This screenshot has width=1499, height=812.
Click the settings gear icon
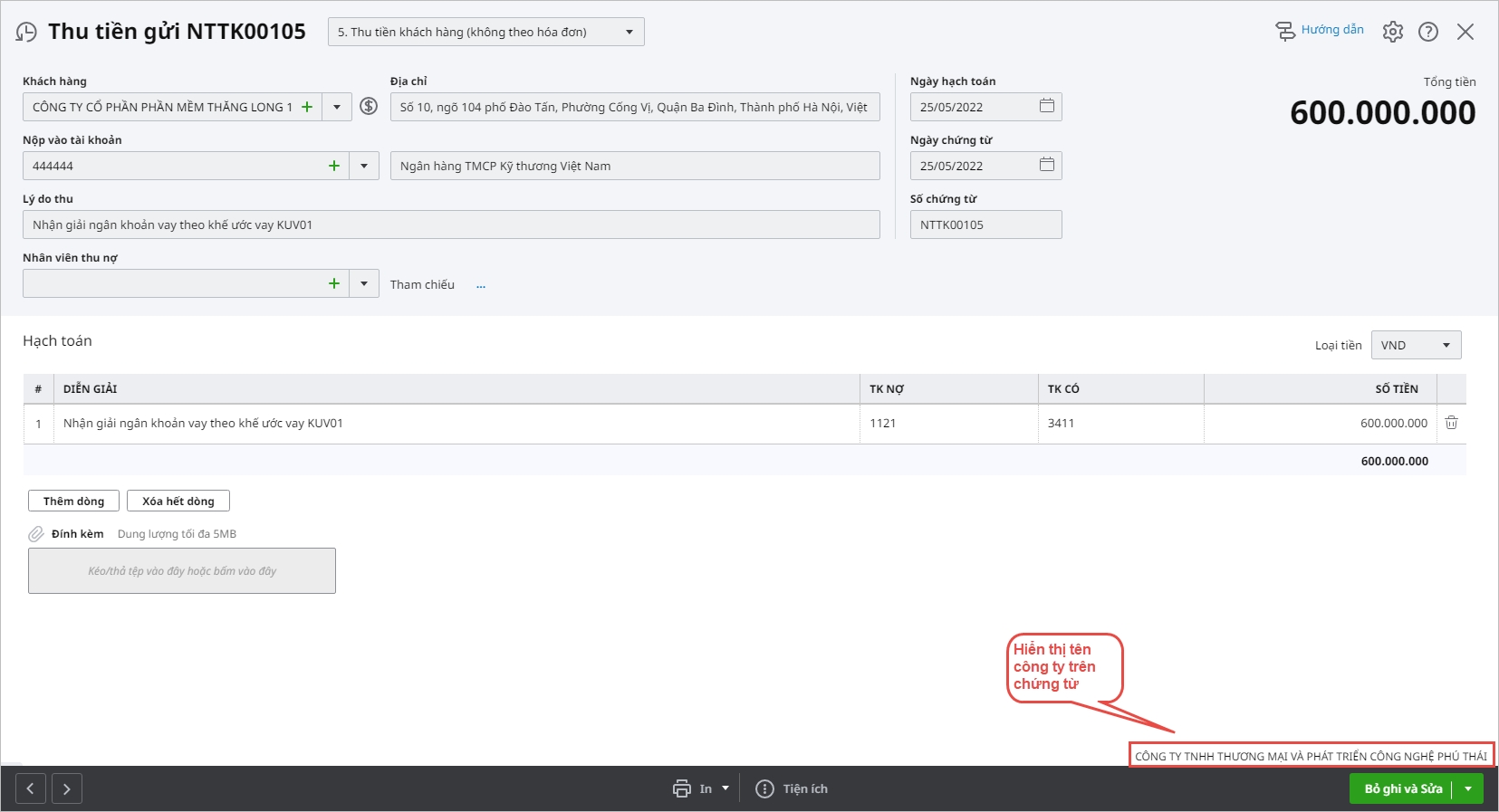pos(1392,32)
